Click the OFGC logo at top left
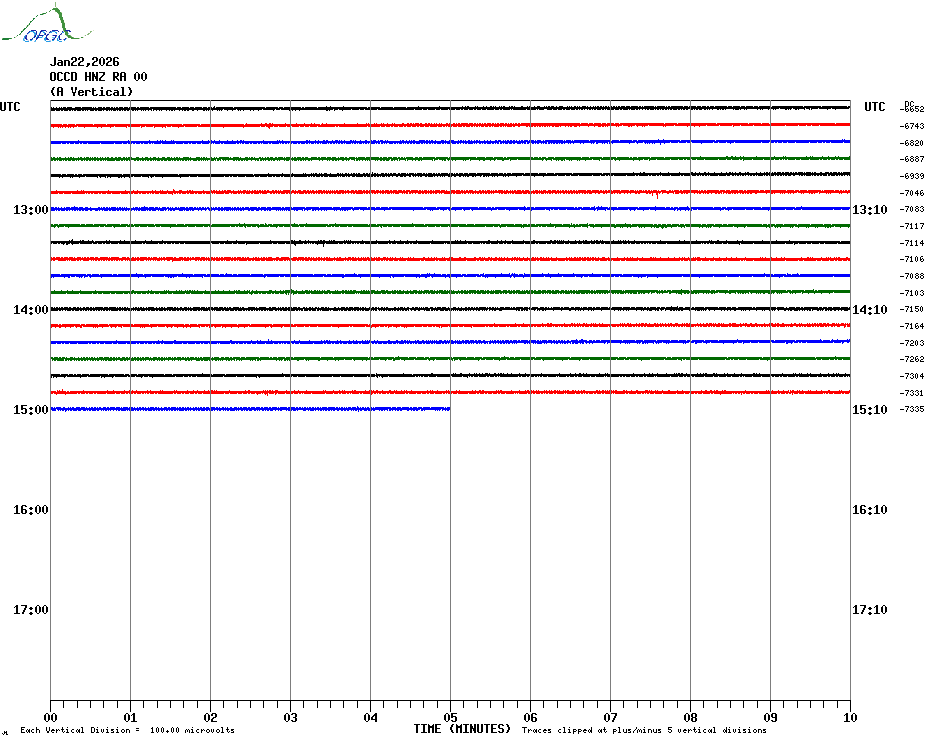This screenshot has width=930, height=744. pyautogui.click(x=47, y=23)
